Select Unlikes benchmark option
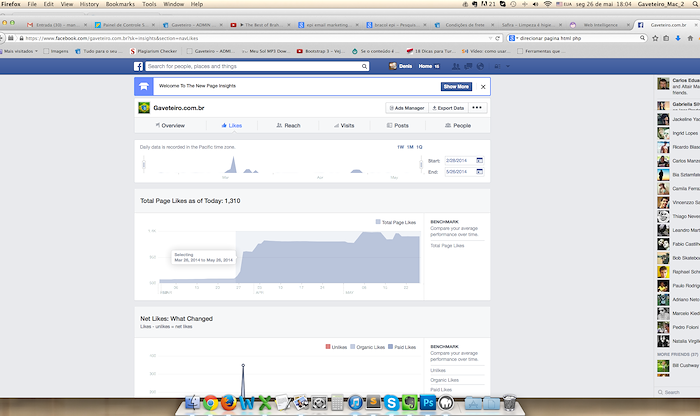Viewport: 700px width, 416px height. click(x=438, y=370)
